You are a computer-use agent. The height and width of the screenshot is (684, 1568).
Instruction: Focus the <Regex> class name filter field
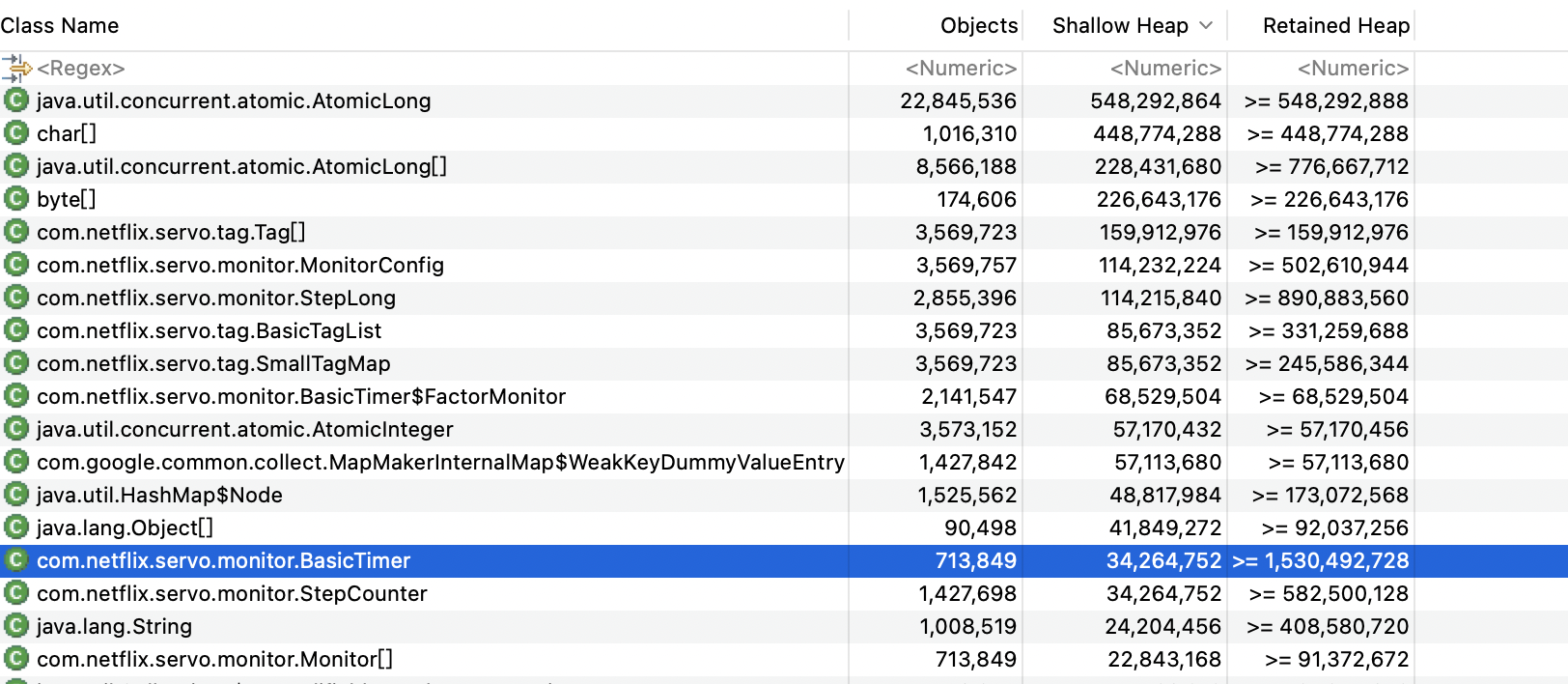[x=81, y=69]
